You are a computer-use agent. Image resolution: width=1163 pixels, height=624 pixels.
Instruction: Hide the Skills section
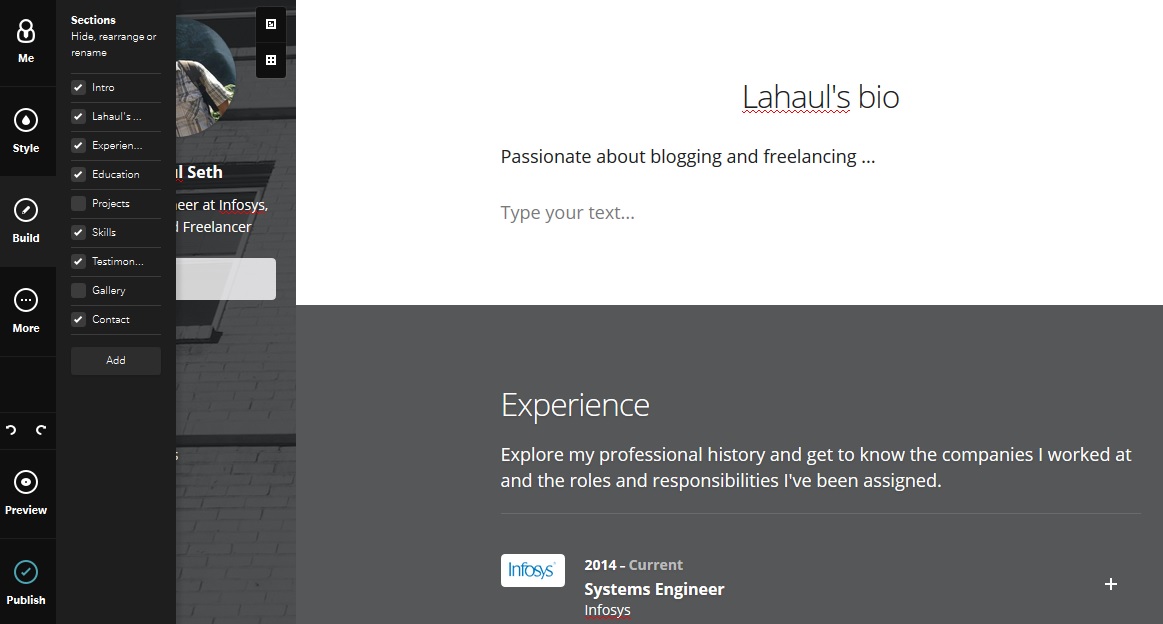[x=78, y=233]
